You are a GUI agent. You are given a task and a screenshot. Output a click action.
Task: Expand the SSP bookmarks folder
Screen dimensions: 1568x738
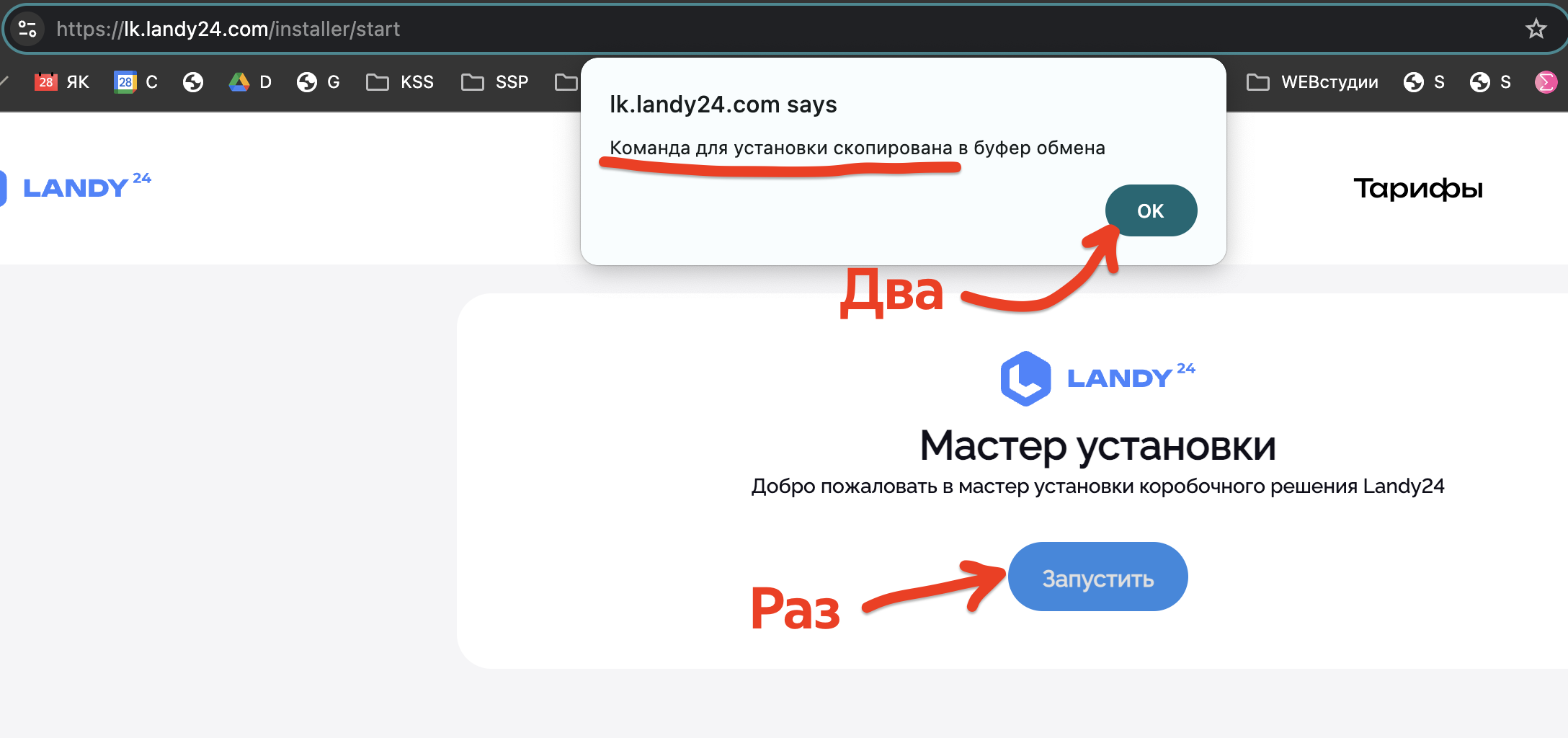pos(494,82)
